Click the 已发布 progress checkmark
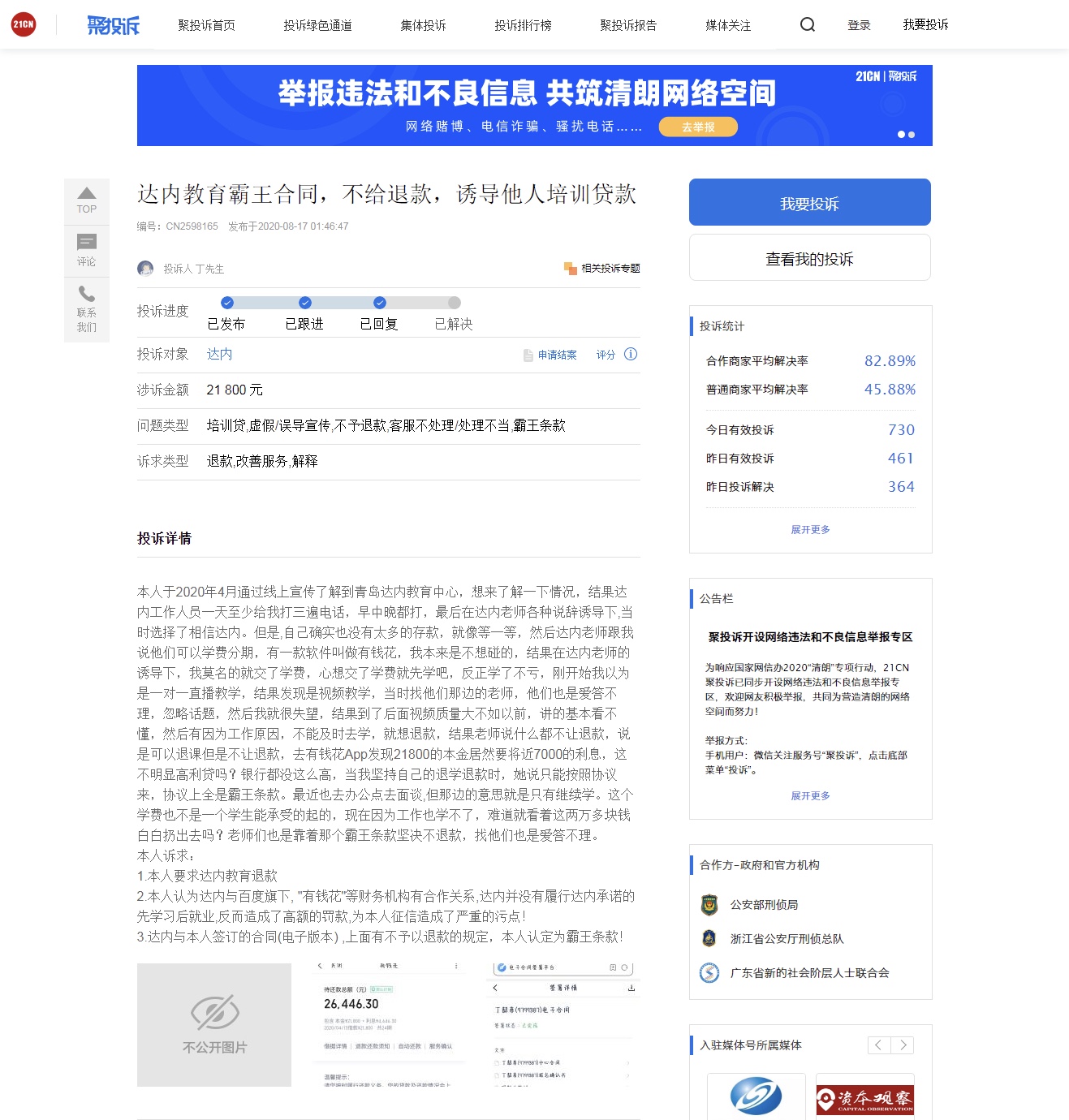The width and height of the screenshot is (1069, 1120). [x=227, y=303]
